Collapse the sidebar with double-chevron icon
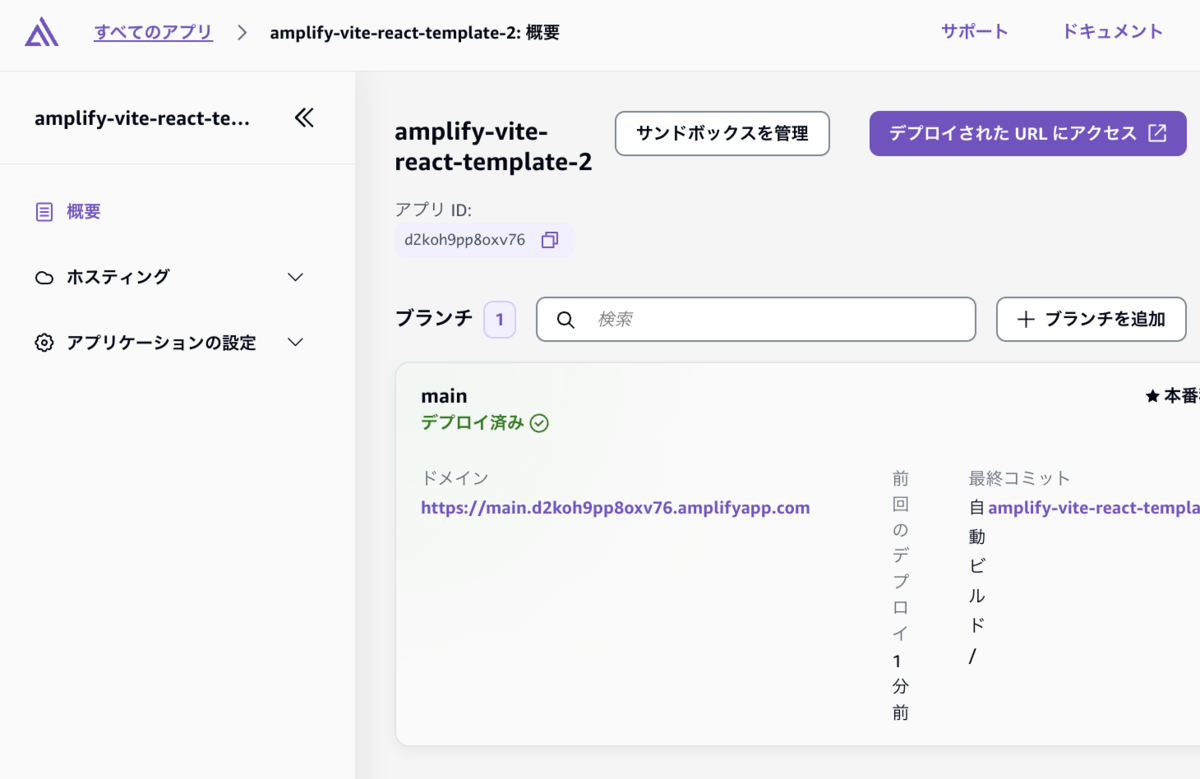The image size is (1200, 779). [x=304, y=118]
